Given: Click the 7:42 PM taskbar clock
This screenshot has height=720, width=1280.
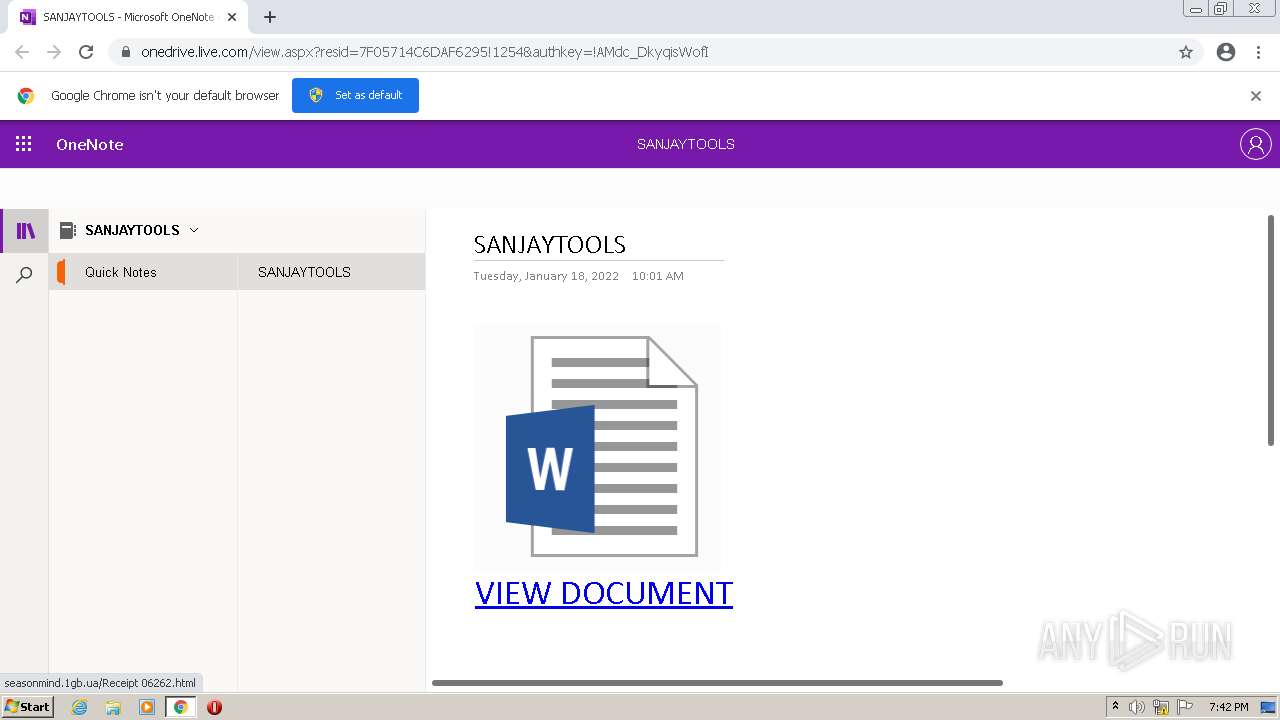Looking at the screenshot, I should [1228, 707].
